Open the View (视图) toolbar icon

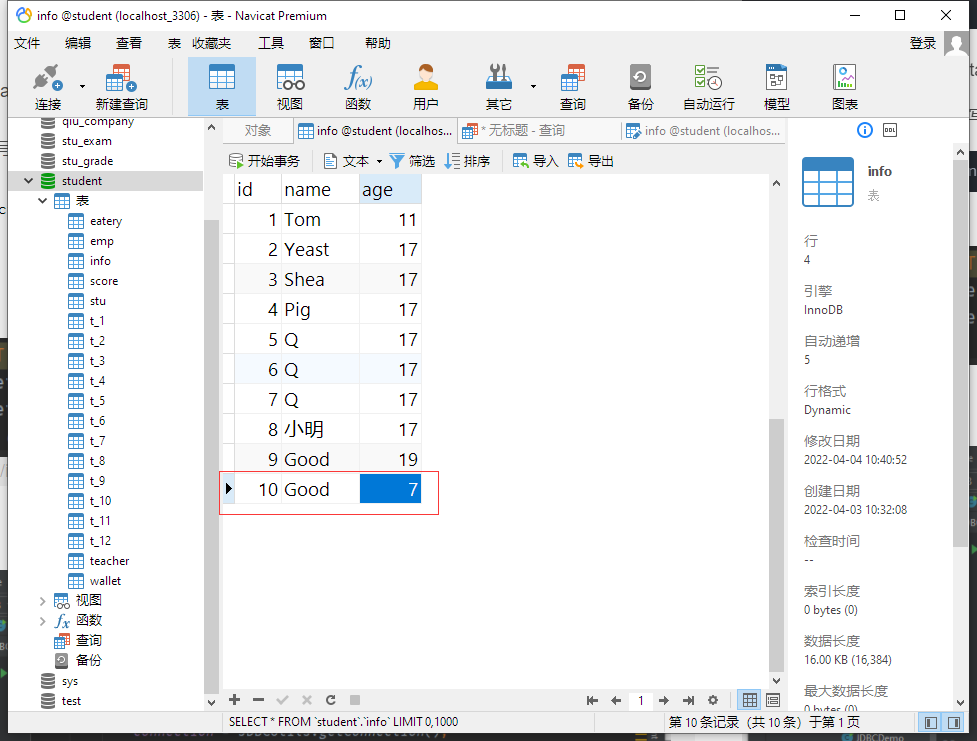point(290,87)
